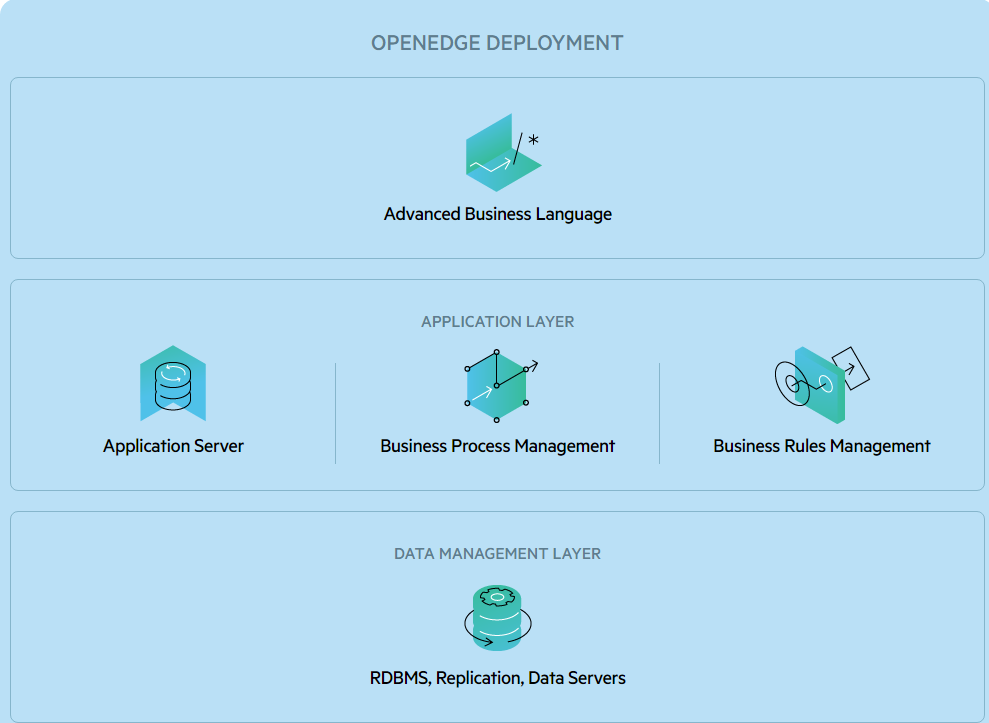Click the RDBMS, Replication, Data Servers label
This screenshot has height=723, width=989.
[498, 677]
